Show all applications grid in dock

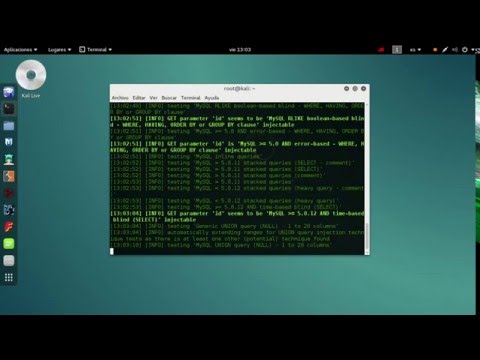click(x=9, y=277)
